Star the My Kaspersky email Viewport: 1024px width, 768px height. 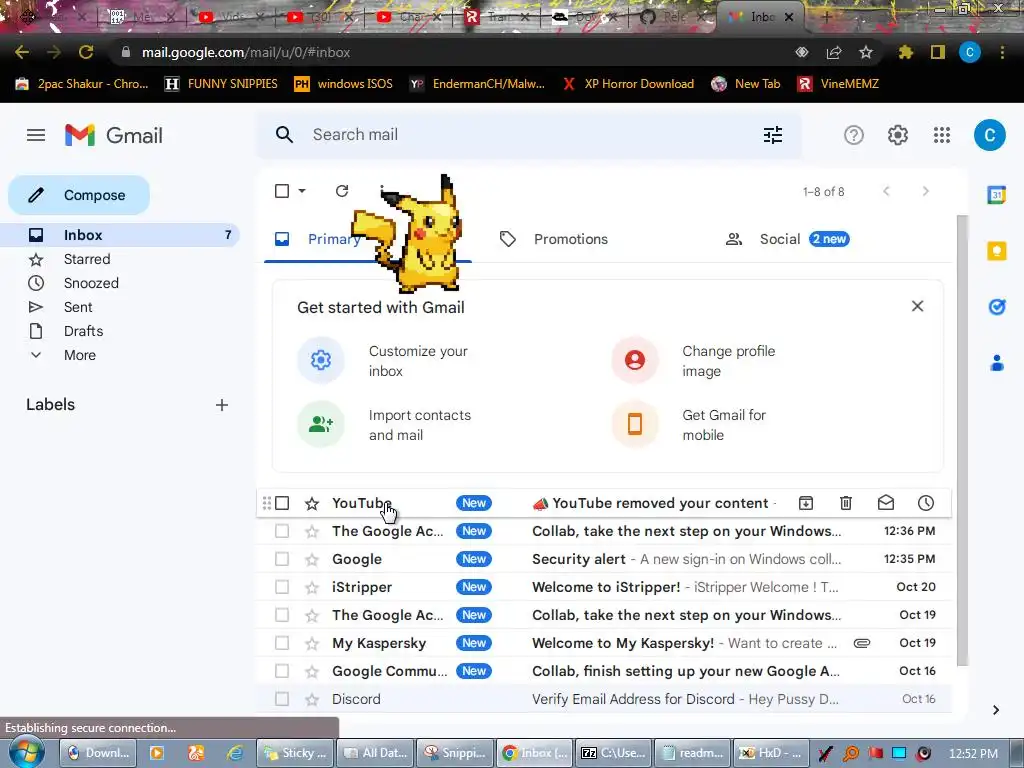coord(312,643)
